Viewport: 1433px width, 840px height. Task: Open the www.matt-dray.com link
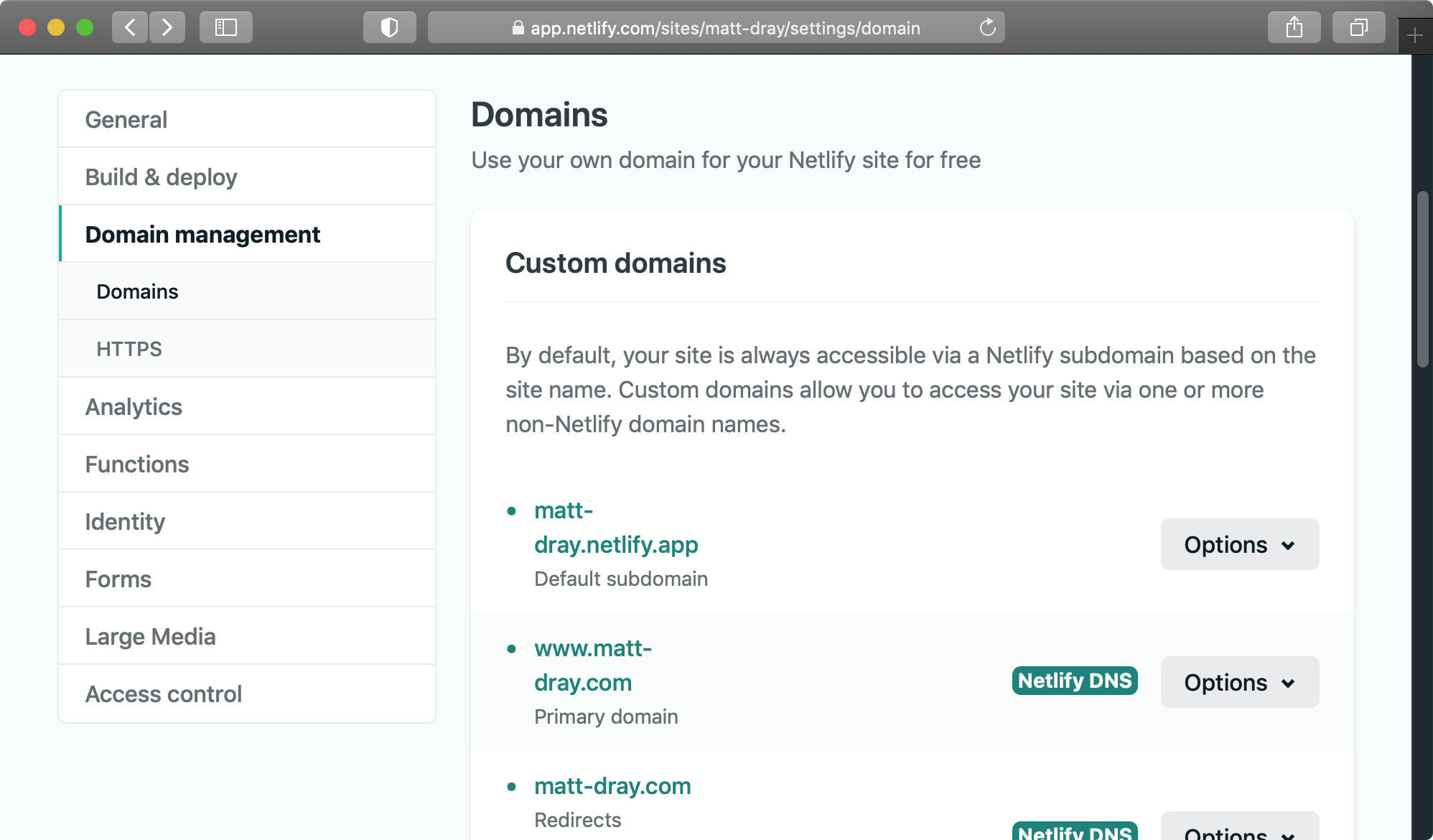click(593, 666)
